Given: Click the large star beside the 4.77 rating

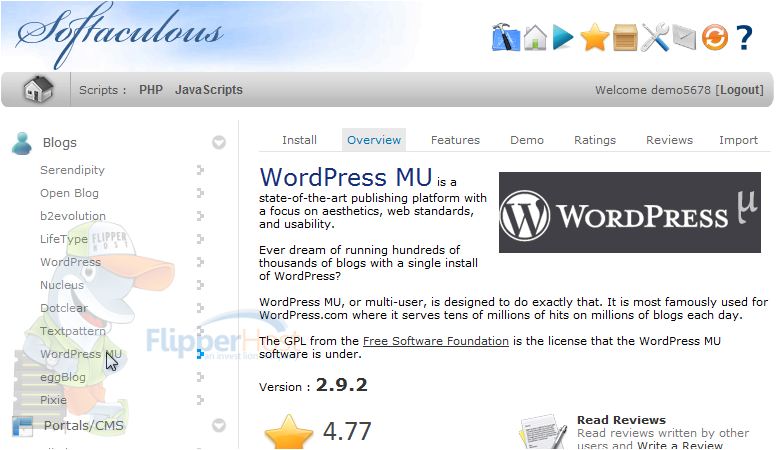Looking at the screenshot, I should coord(289,432).
